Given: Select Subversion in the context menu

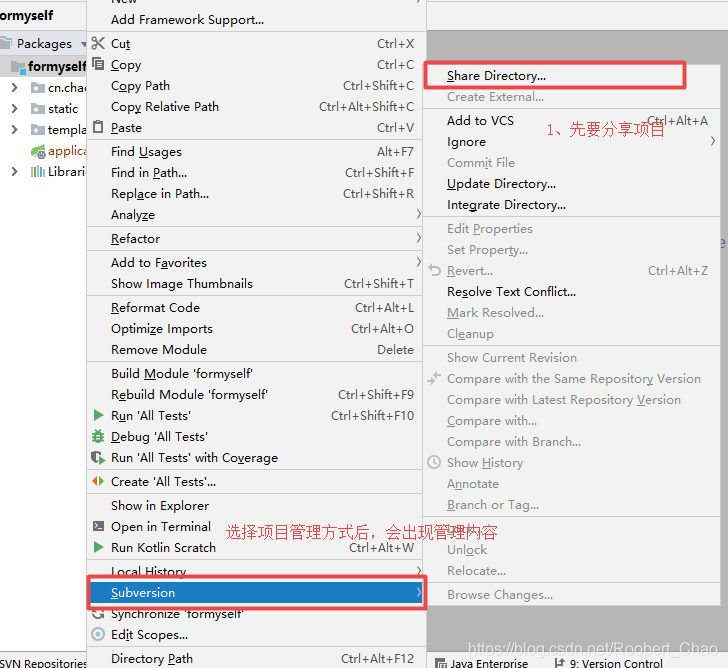Looking at the screenshot, I should 256,592.
